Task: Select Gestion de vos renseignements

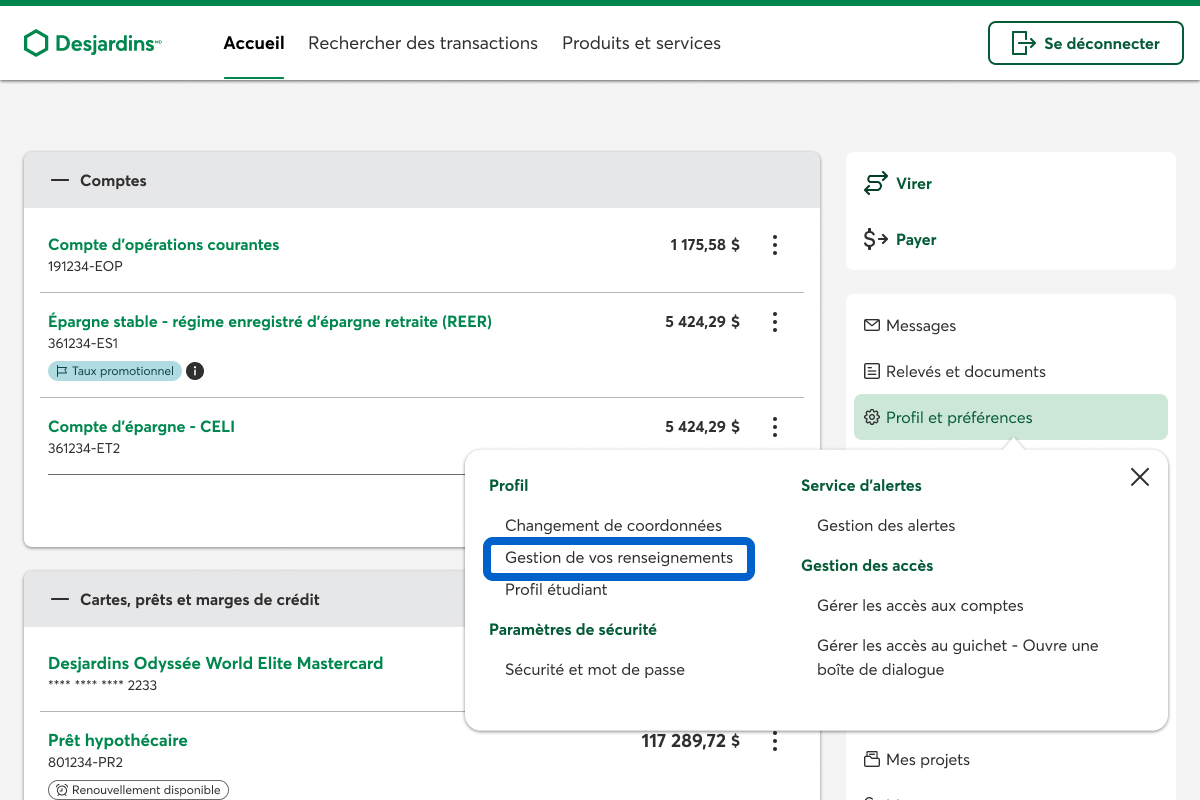Action: (x=619, y=558)
